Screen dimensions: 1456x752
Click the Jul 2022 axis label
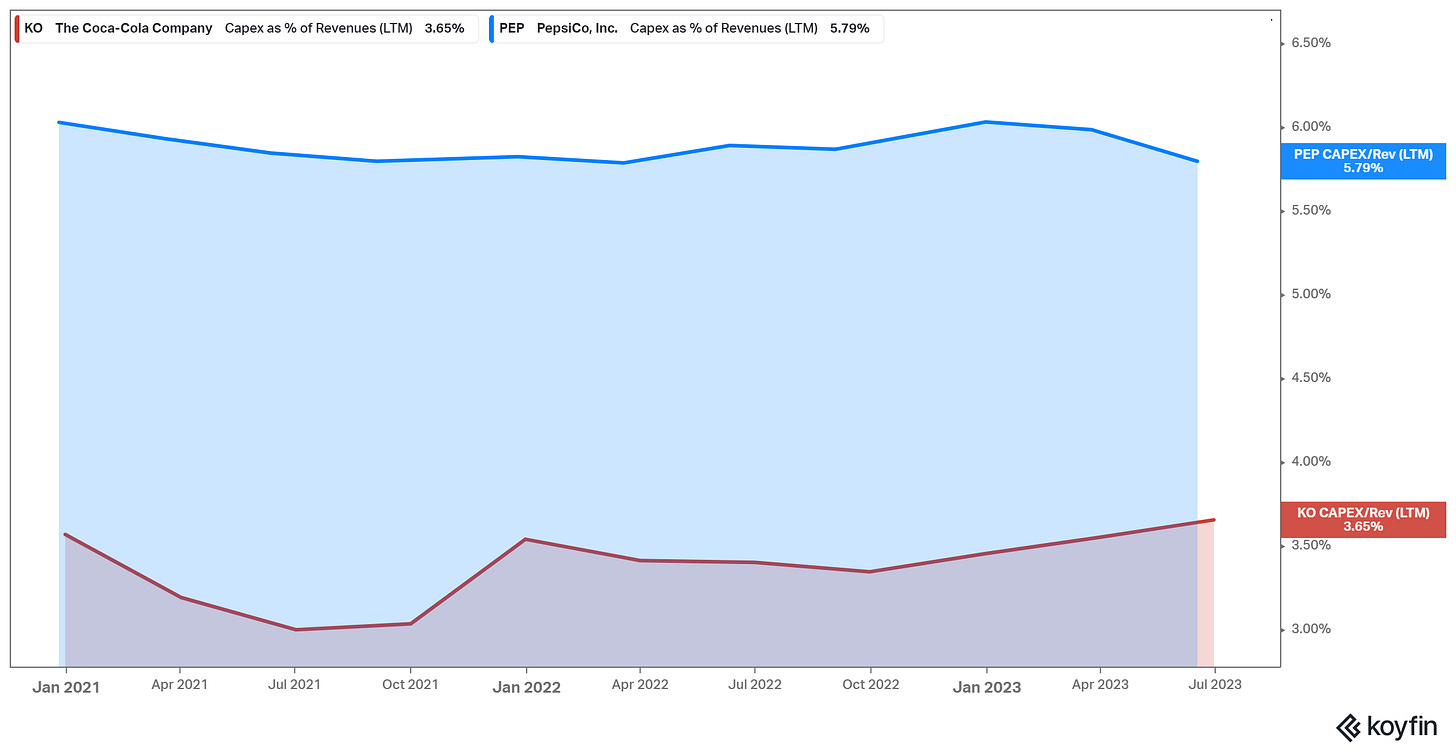tap(755, 685)
